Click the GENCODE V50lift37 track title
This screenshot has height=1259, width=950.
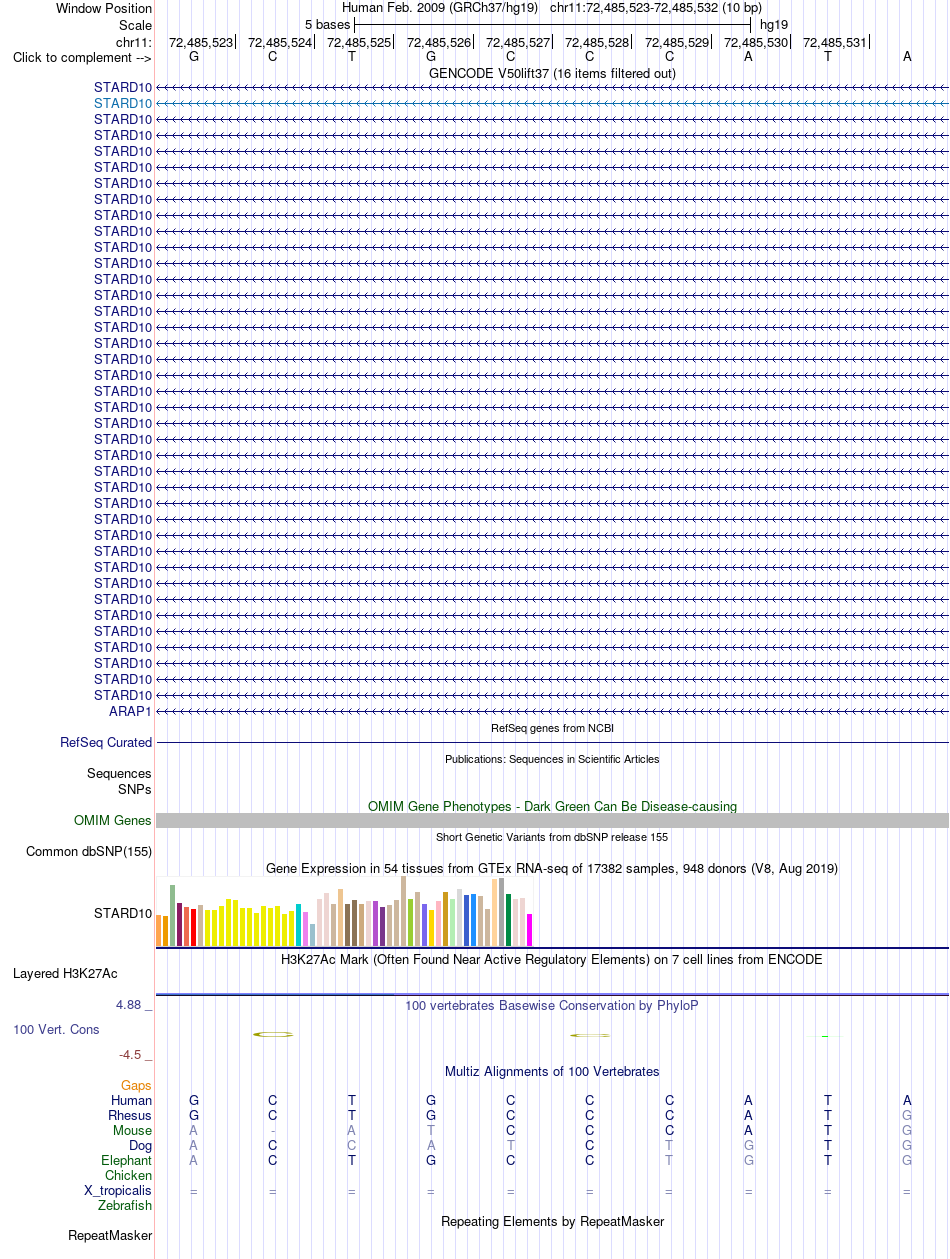tap(552, 73)
